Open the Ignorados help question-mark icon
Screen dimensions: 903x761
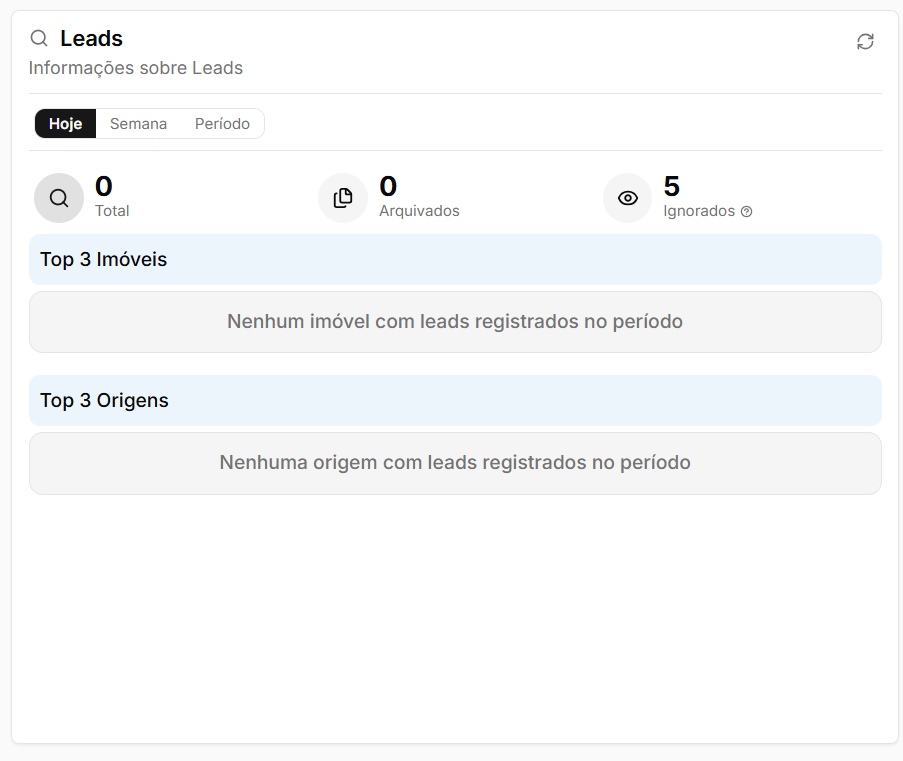pos(746,211)
